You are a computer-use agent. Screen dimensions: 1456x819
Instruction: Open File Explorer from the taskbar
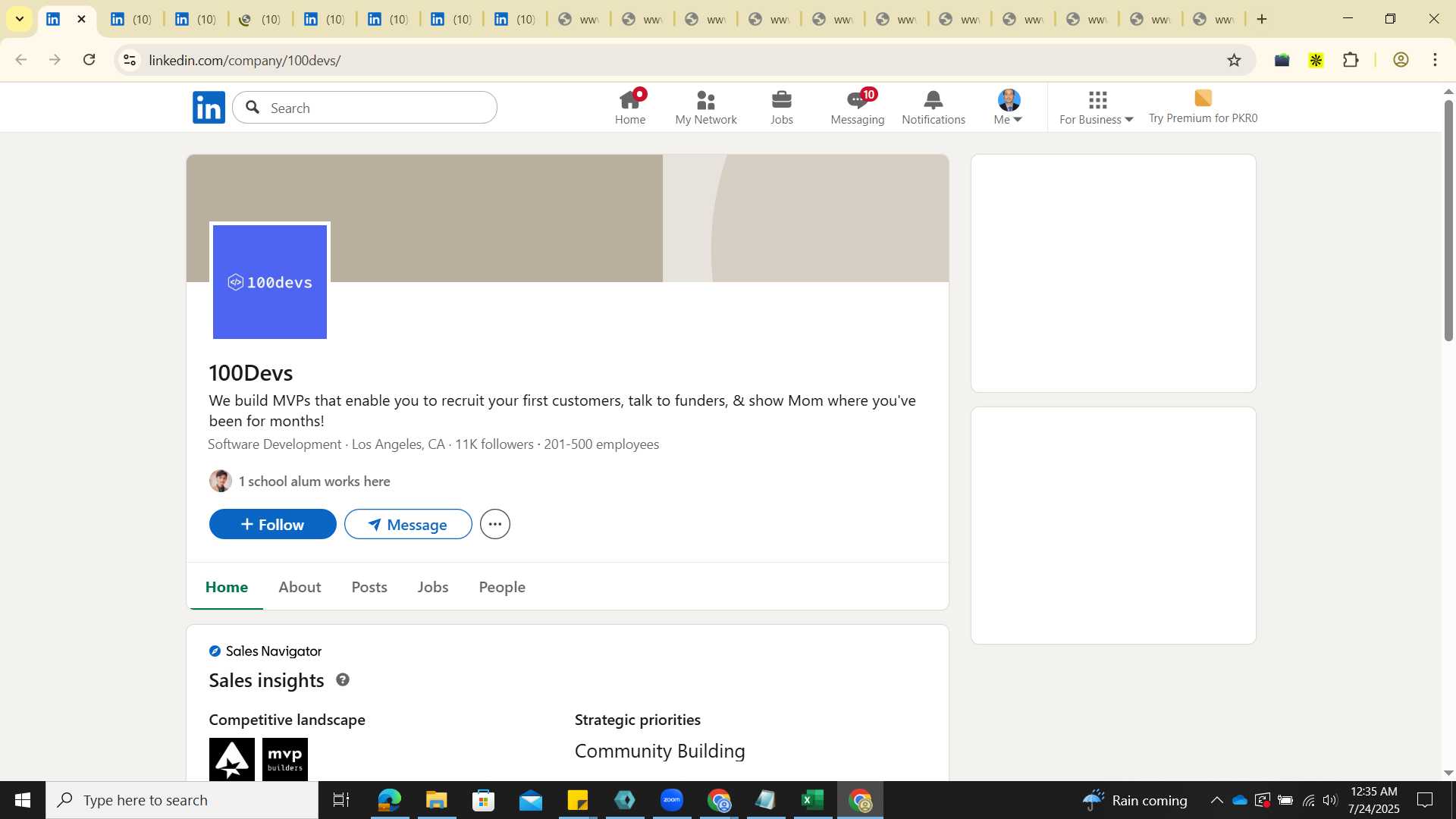(436, 800)
